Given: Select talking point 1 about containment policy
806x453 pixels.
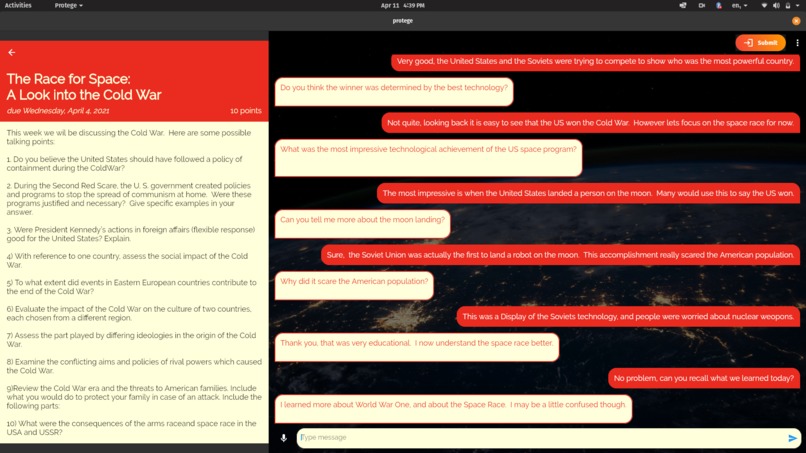Looking at the screenshot, I should coord(124,164).
